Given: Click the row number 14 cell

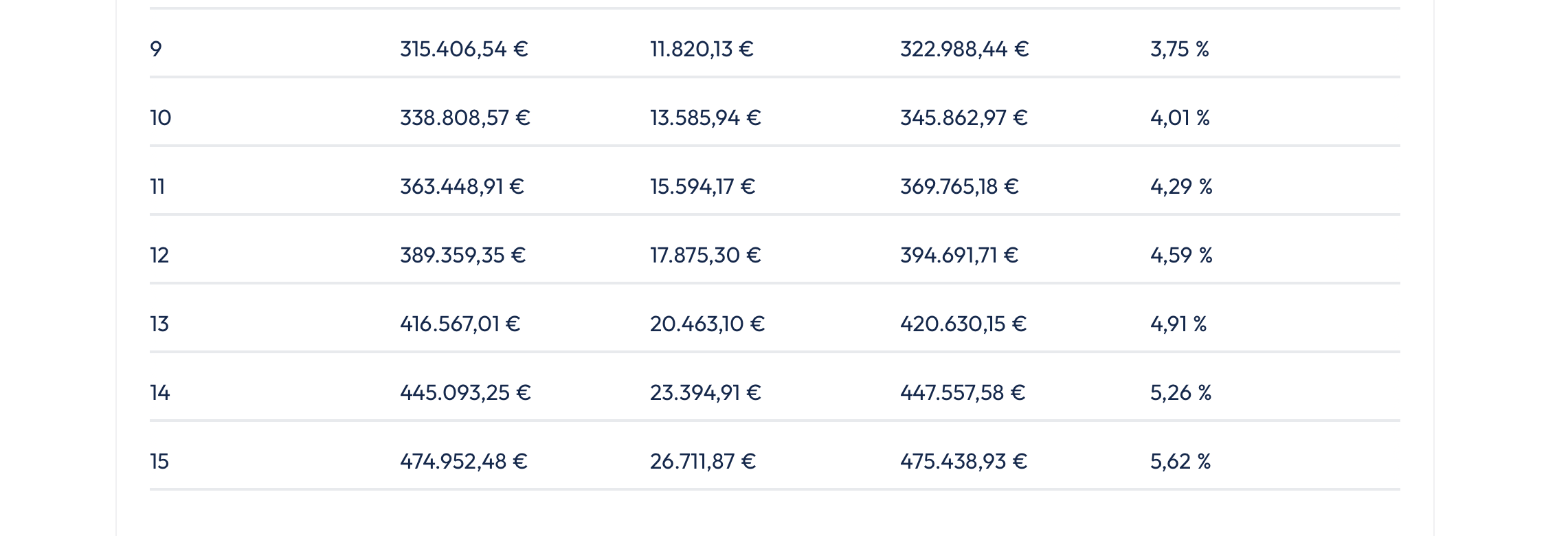Looking at the screenshot, I should pos(160,392).
